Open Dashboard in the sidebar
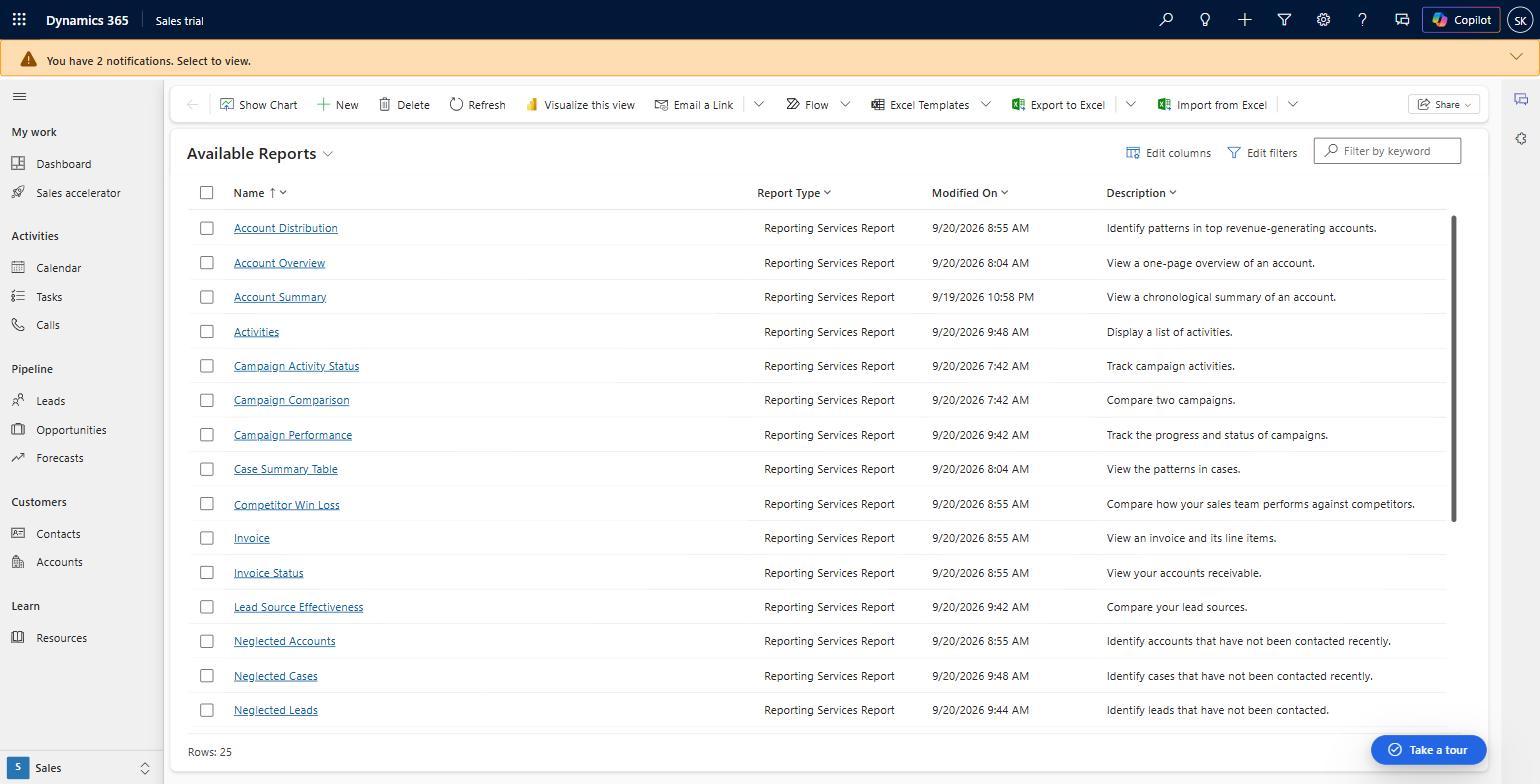This screenshot has width=1540, height=784. click(64, 164)
